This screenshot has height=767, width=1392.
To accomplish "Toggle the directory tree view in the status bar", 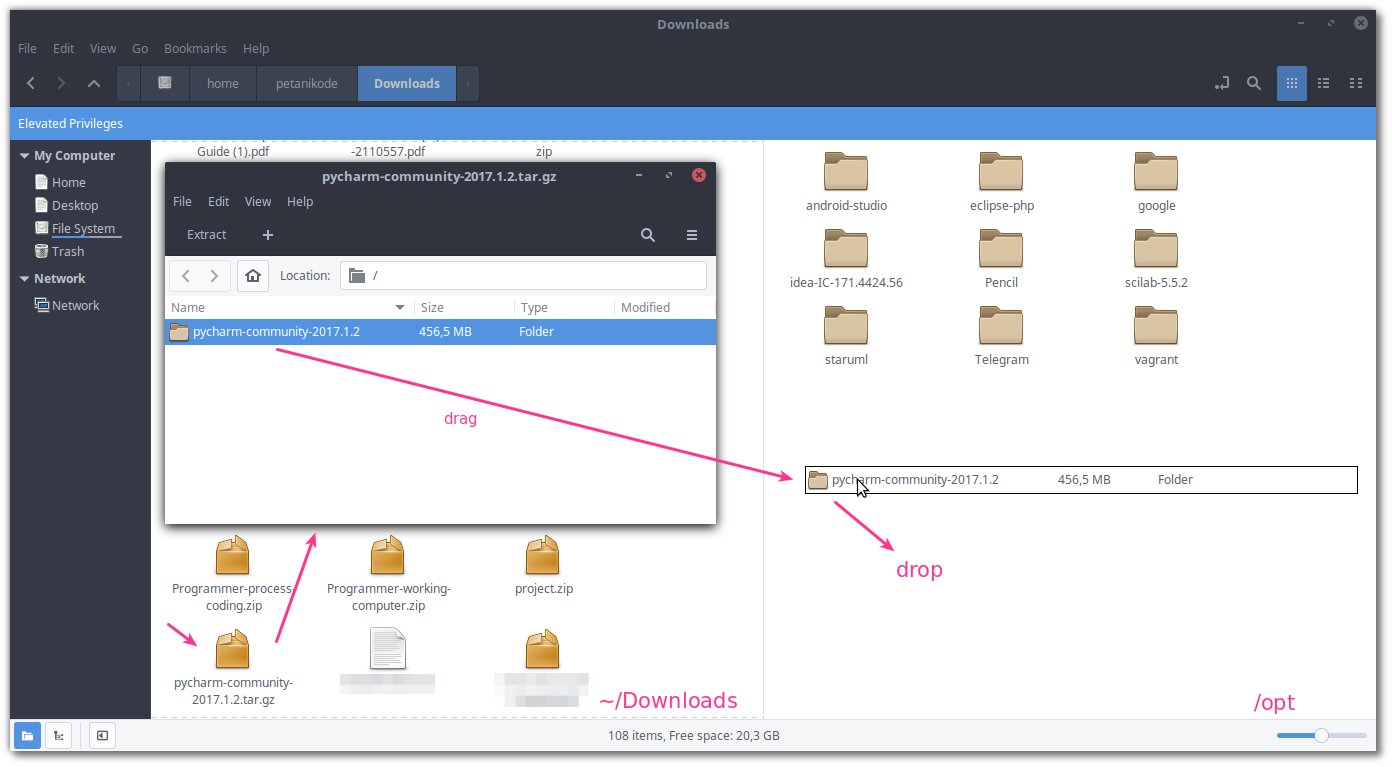I will coord(58,735).
